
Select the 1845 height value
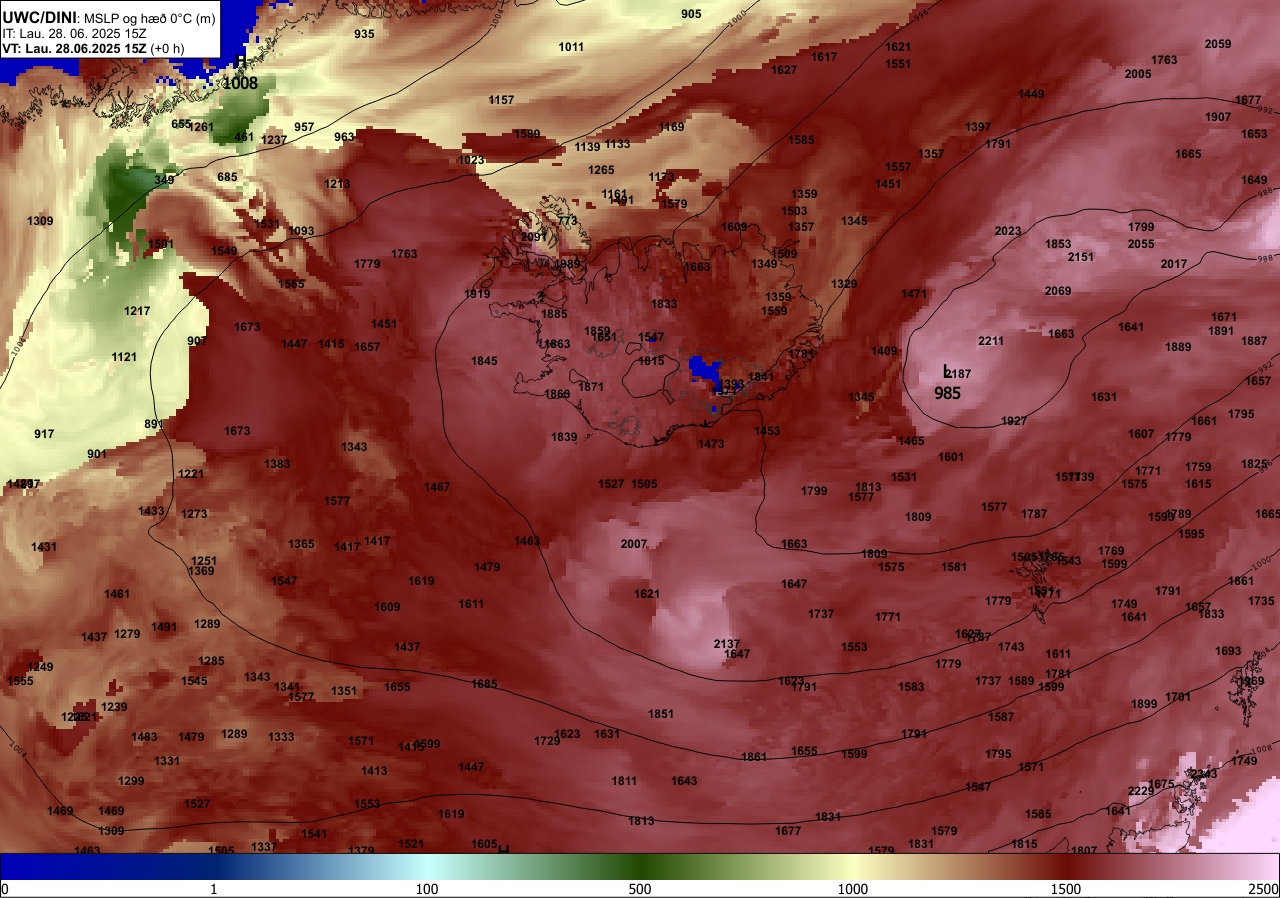(484, 361)
